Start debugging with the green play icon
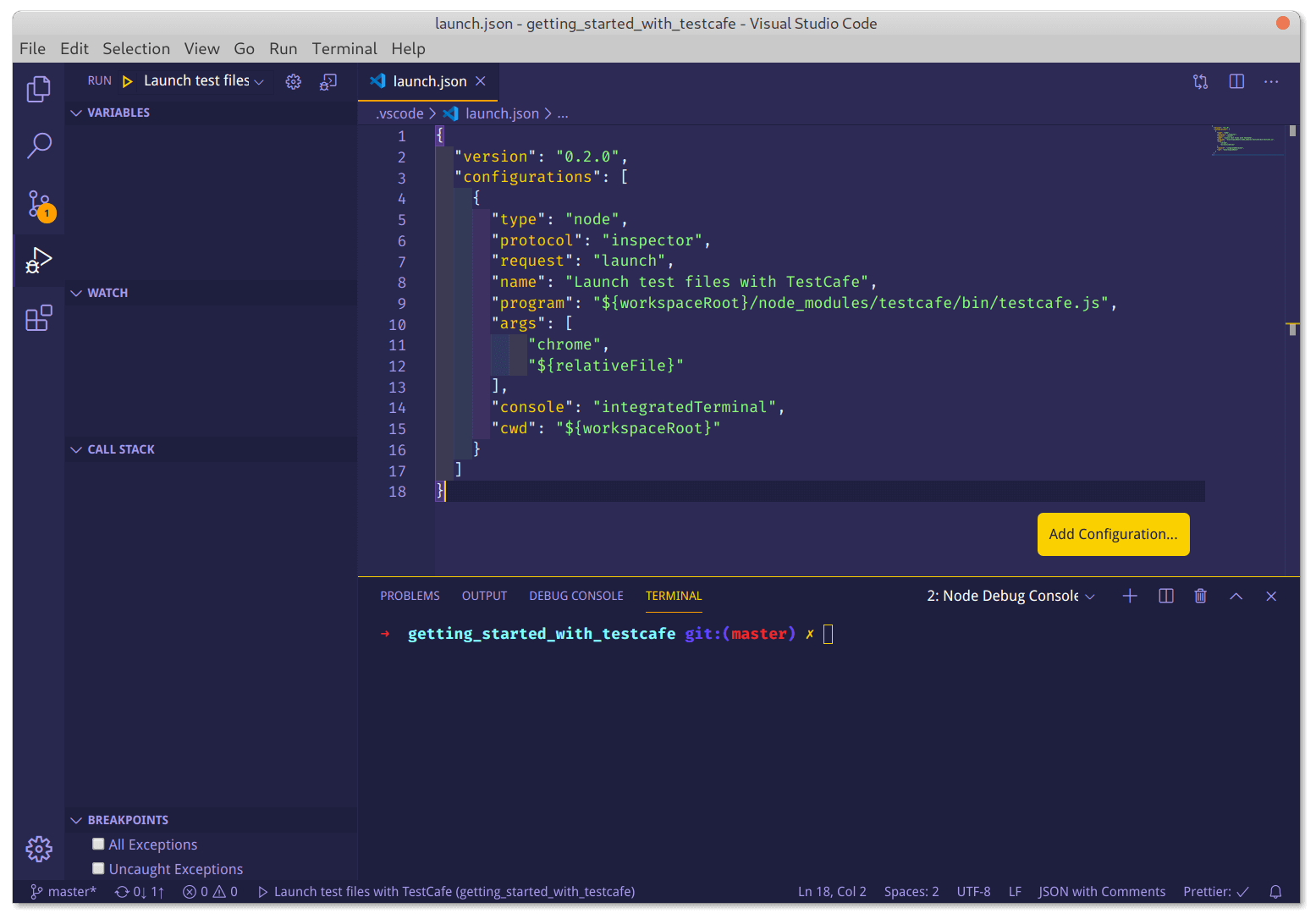Screen dimensions: 1316x919 (x=128, y=81)
